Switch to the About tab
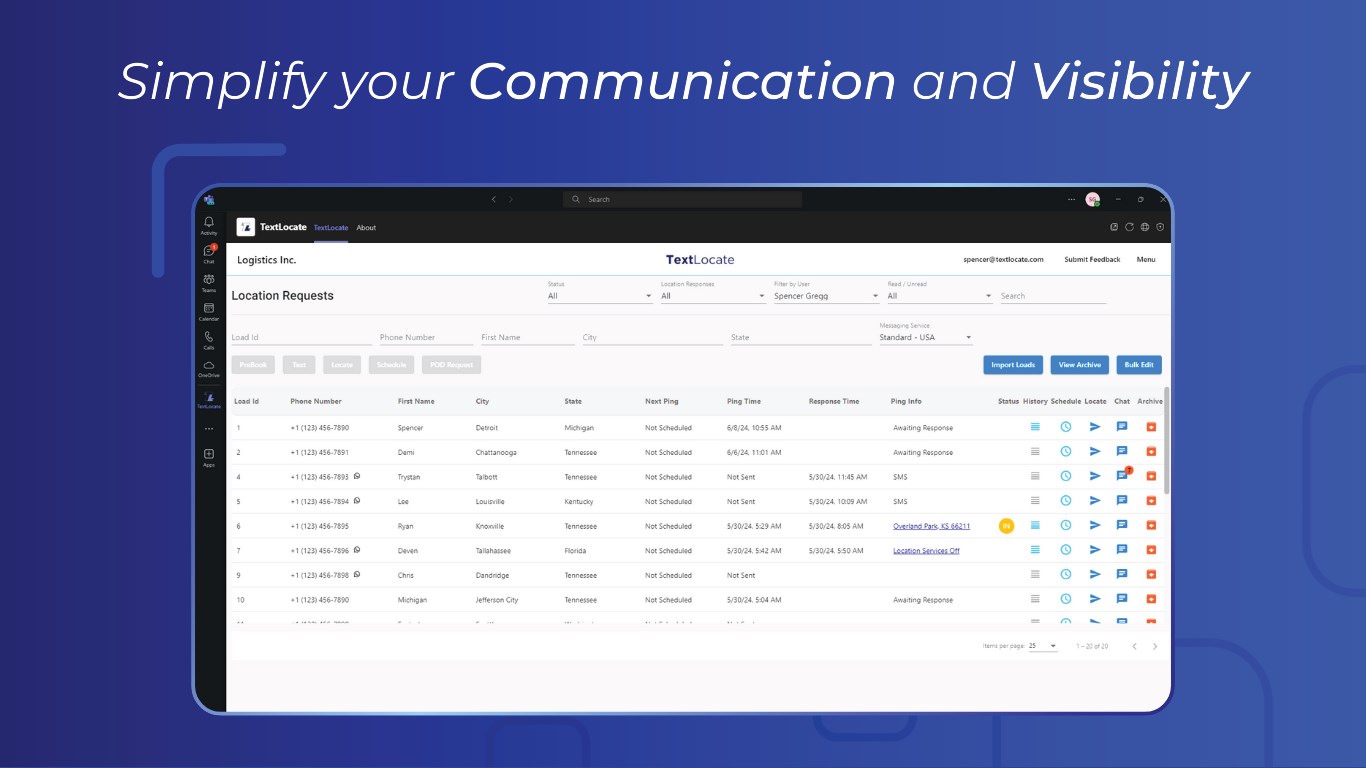1366x768 pixels. pyautogui.click(x=367, y=228)
